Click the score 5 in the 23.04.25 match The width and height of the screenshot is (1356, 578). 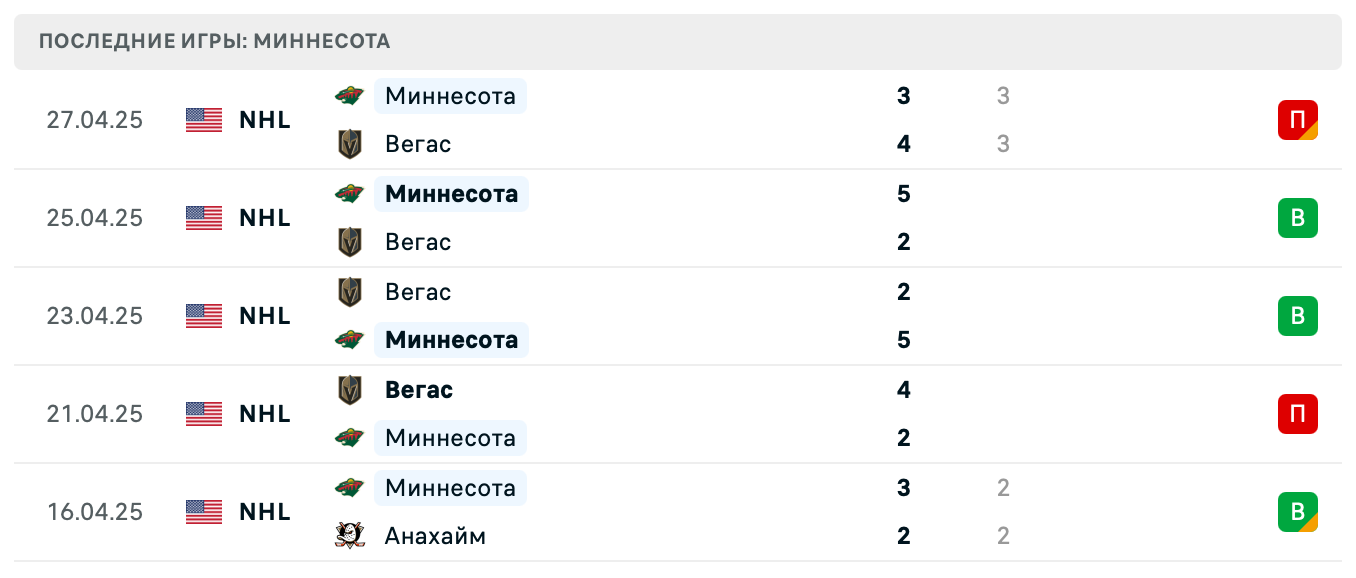click(904, 340)
